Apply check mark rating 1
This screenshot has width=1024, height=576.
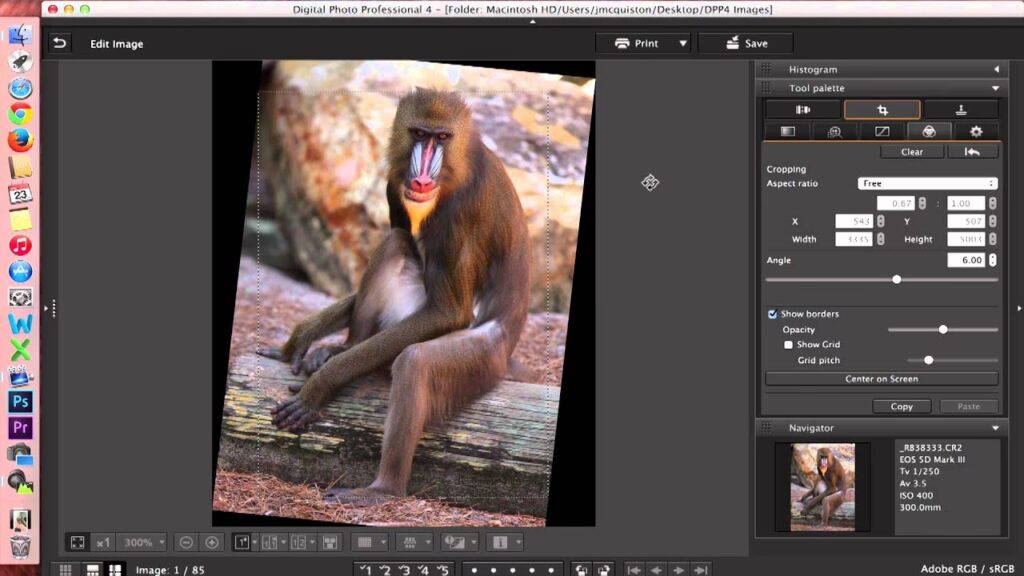367,569
